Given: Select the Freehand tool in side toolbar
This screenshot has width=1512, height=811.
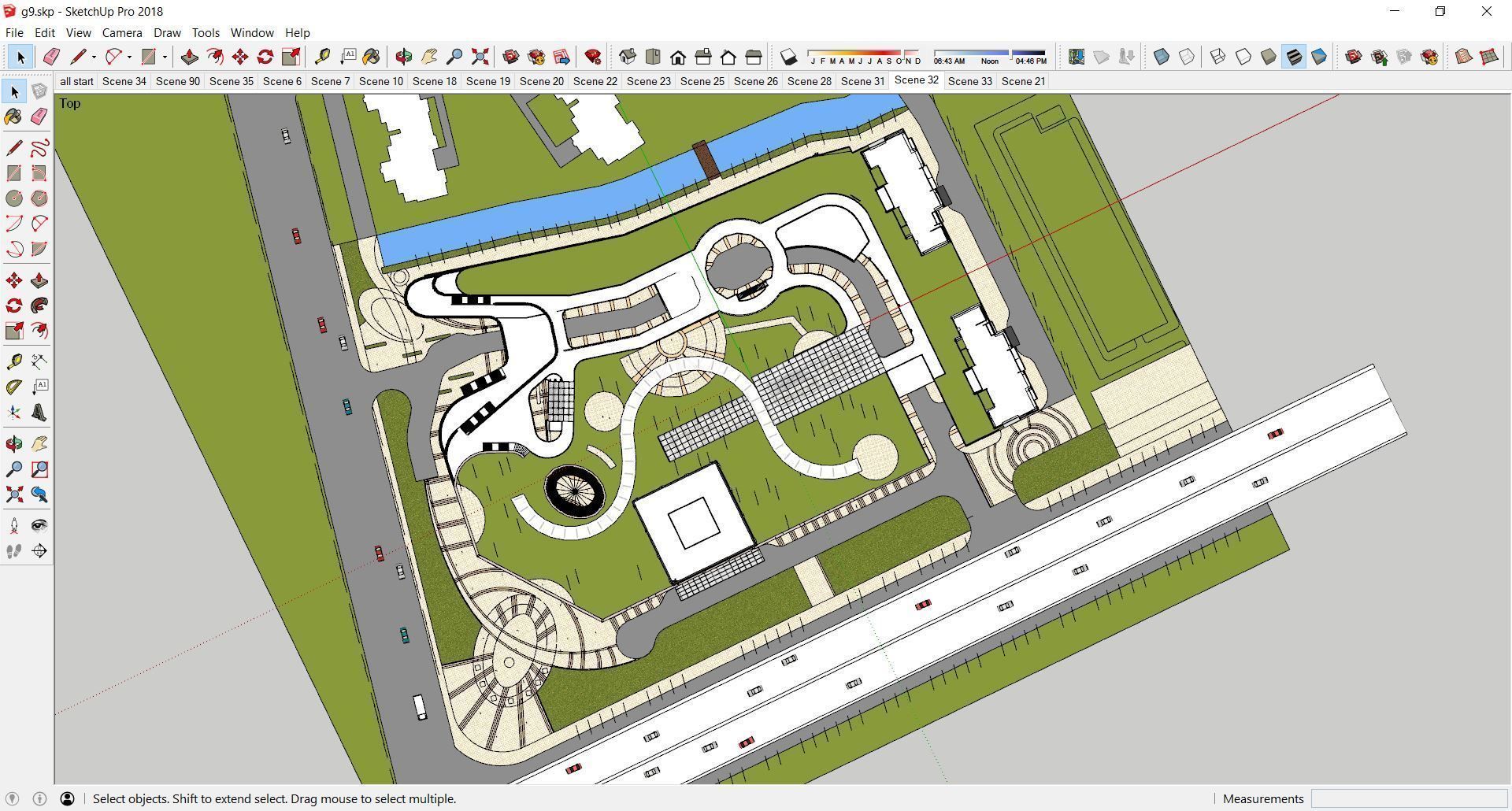Looking at the screenshot, I should coord(39,148).
